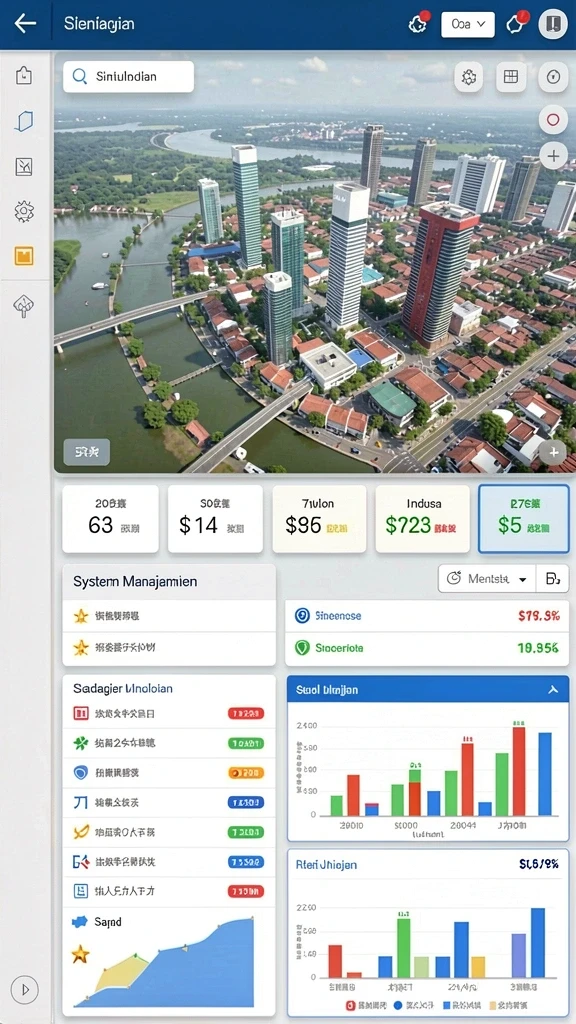Viewport: 576px width, 1024px height.
Task: Select the orange highlighted sidebar icon
Action: click(x=24, y=256)
